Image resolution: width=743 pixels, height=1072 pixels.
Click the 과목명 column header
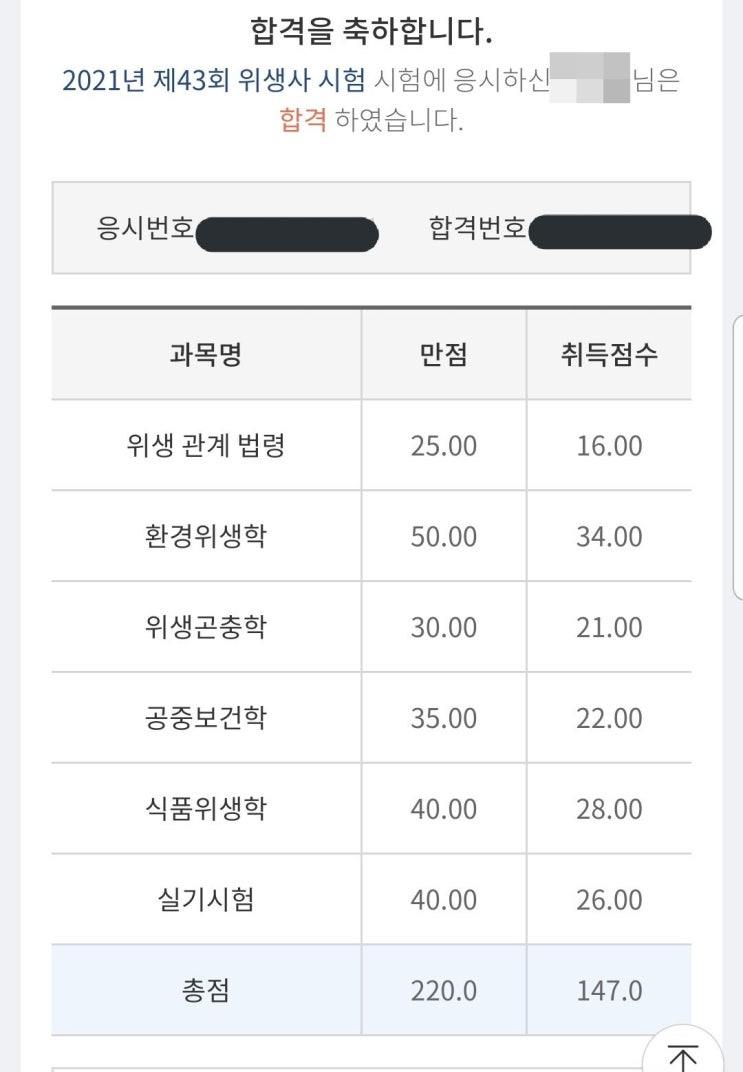[x=206, y=355]
